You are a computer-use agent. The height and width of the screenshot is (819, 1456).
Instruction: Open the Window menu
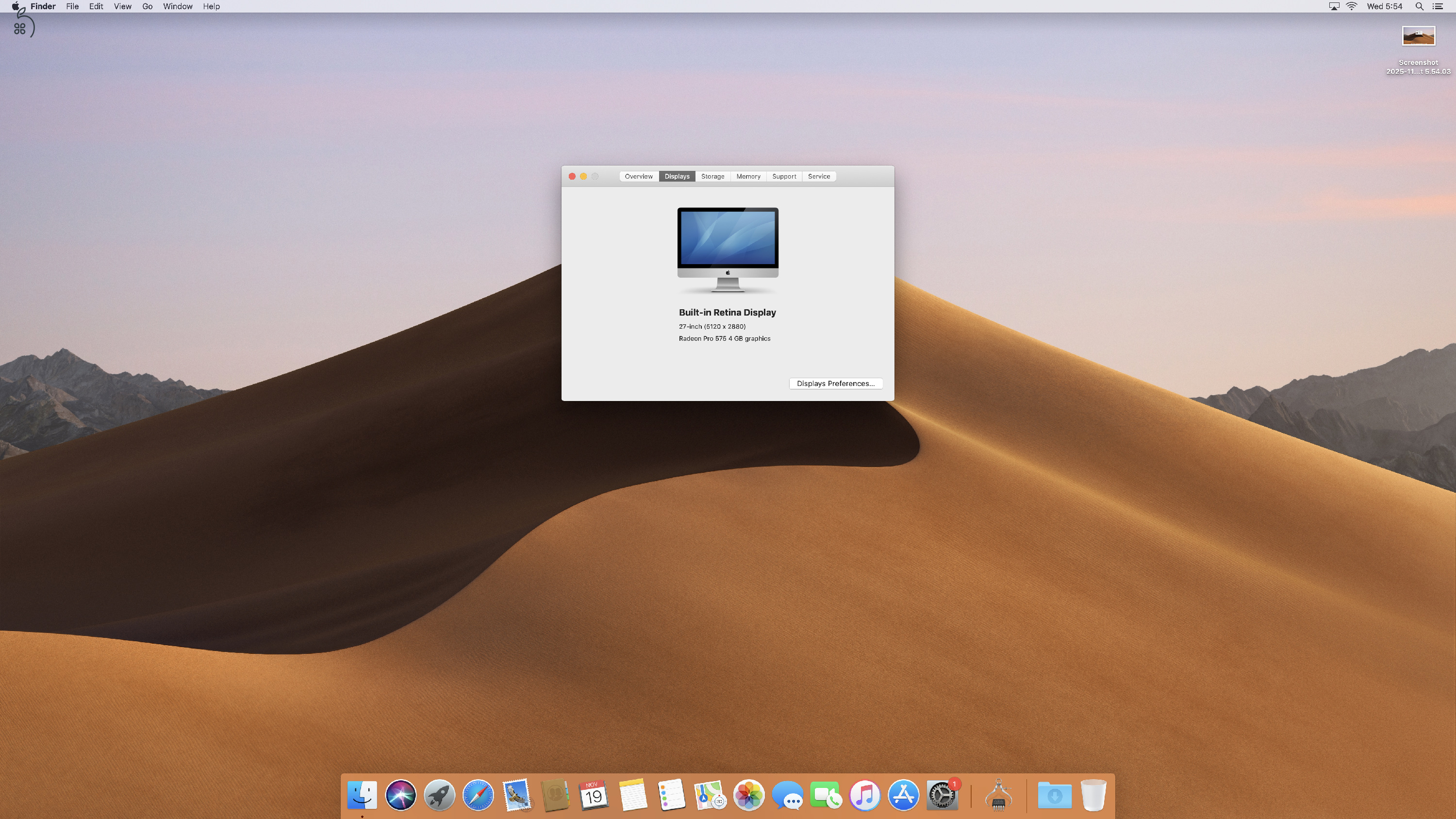177,6
